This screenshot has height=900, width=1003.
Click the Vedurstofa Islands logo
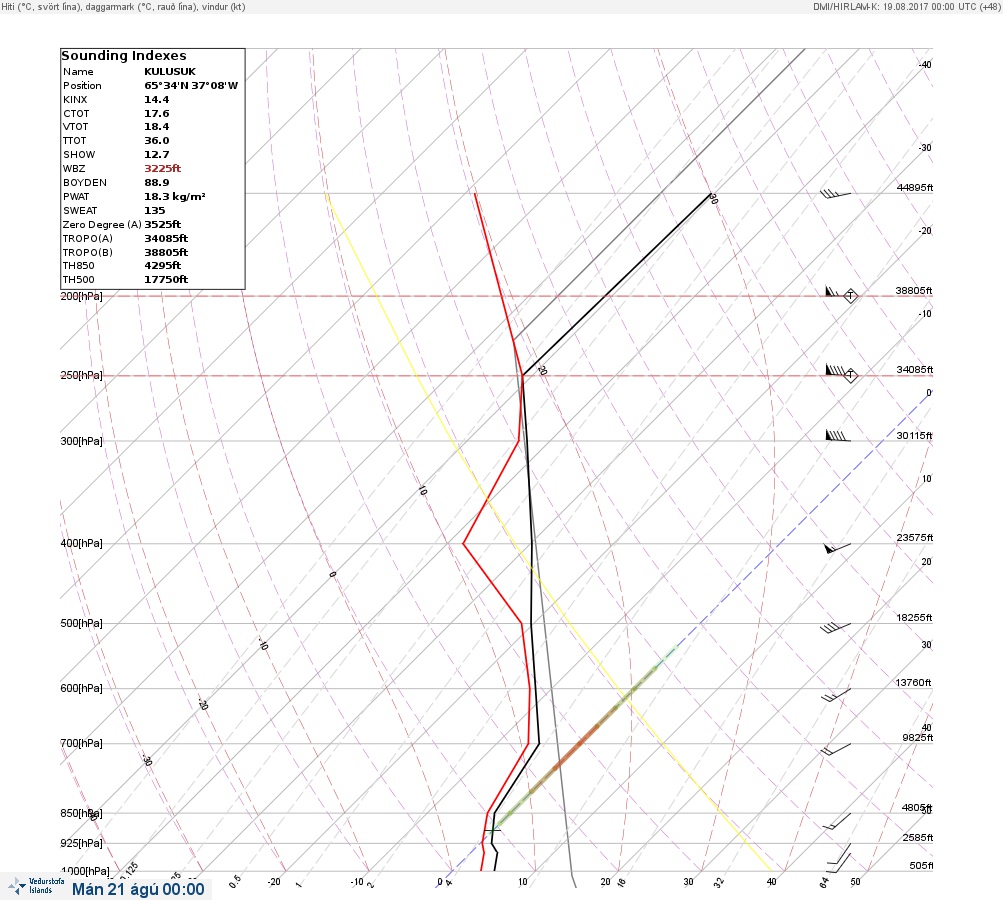[36, 886]
